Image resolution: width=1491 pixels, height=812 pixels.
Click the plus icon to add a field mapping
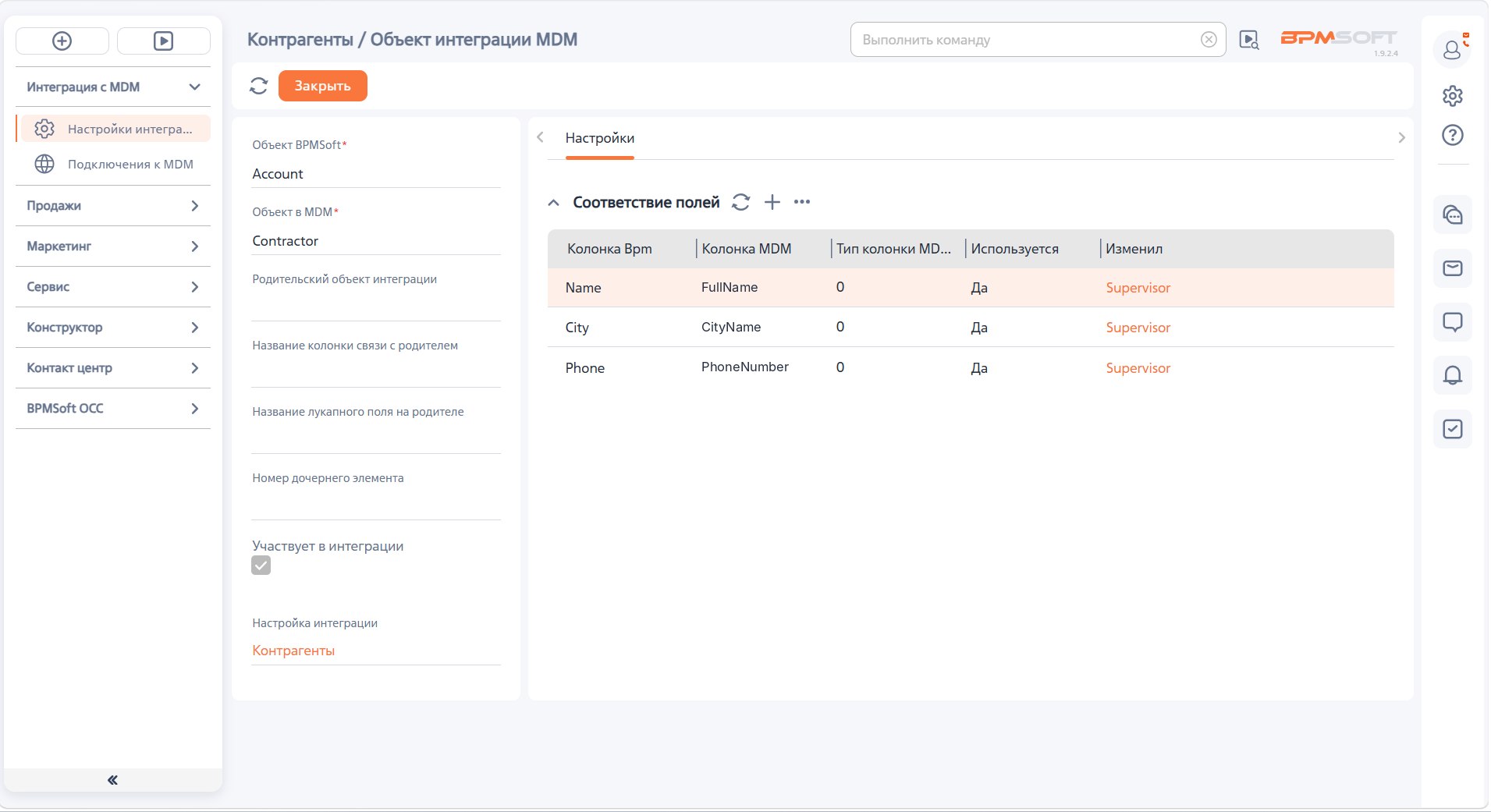tap(772, 202)
